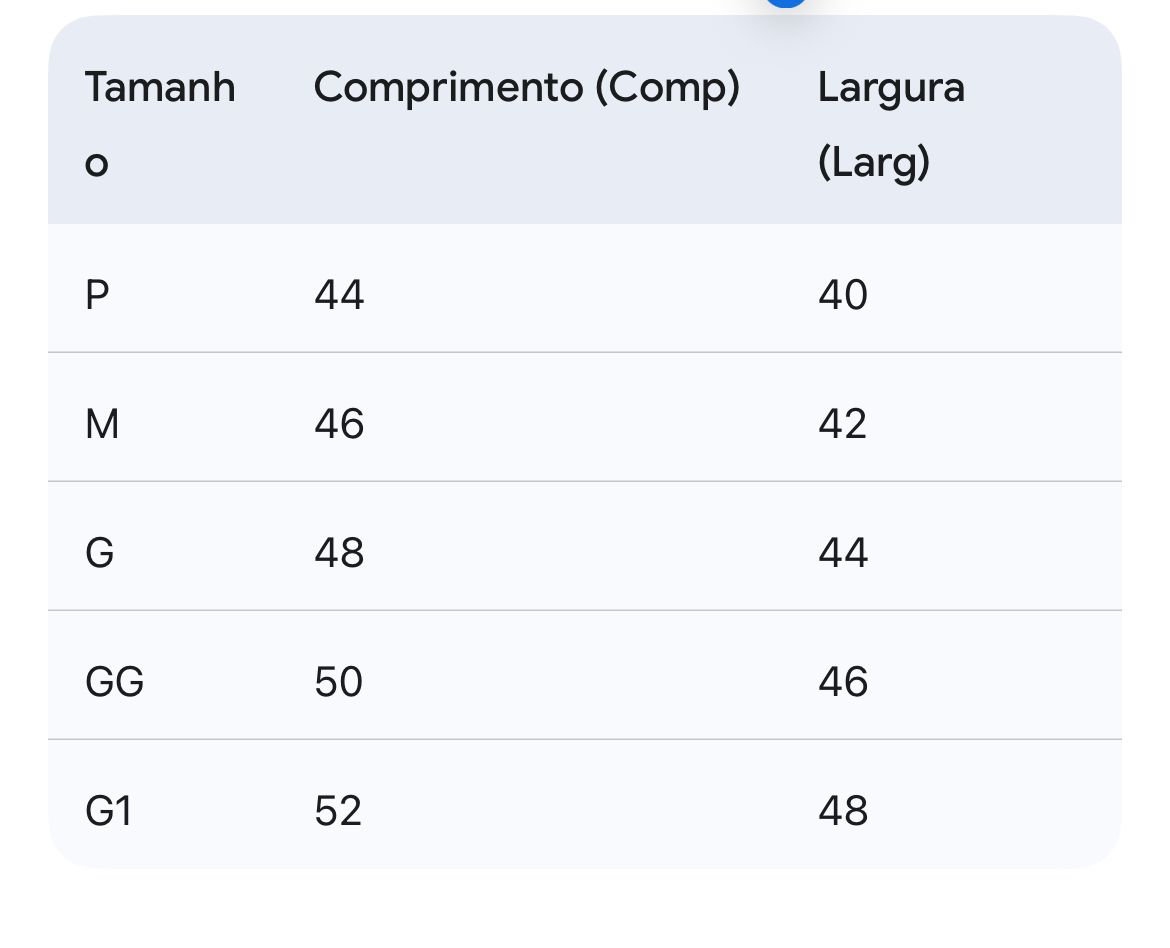
Task: Click the letter "o" wrapped under Tamanh
Action: pos(96,163)
